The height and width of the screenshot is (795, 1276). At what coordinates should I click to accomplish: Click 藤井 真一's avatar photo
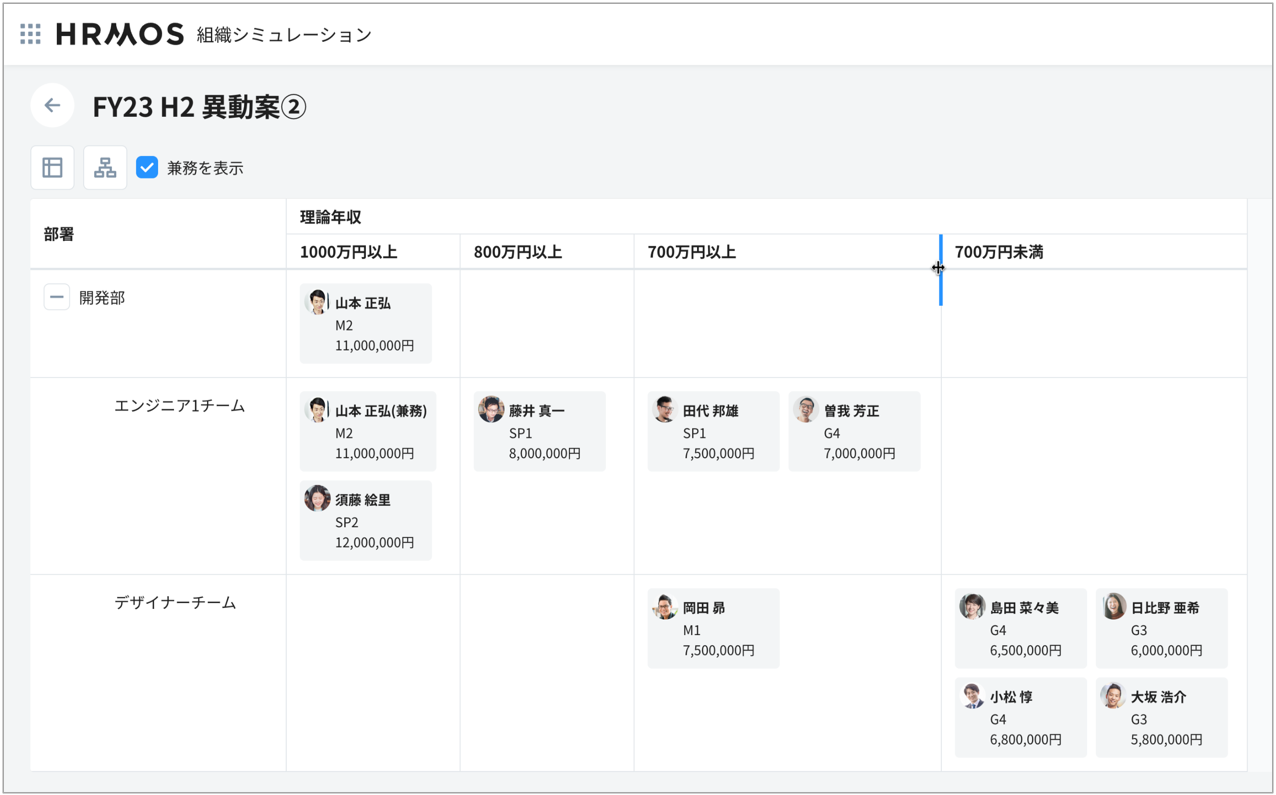(491, 410)
